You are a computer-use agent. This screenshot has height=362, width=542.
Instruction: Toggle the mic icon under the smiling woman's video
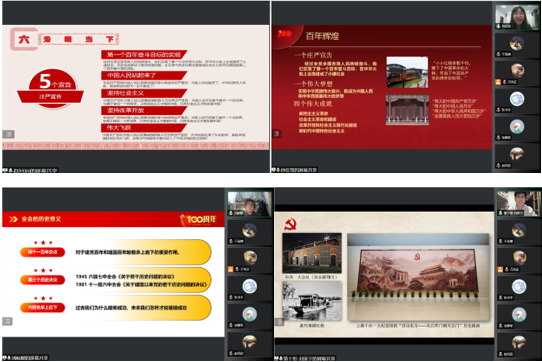tap(498, 26)
